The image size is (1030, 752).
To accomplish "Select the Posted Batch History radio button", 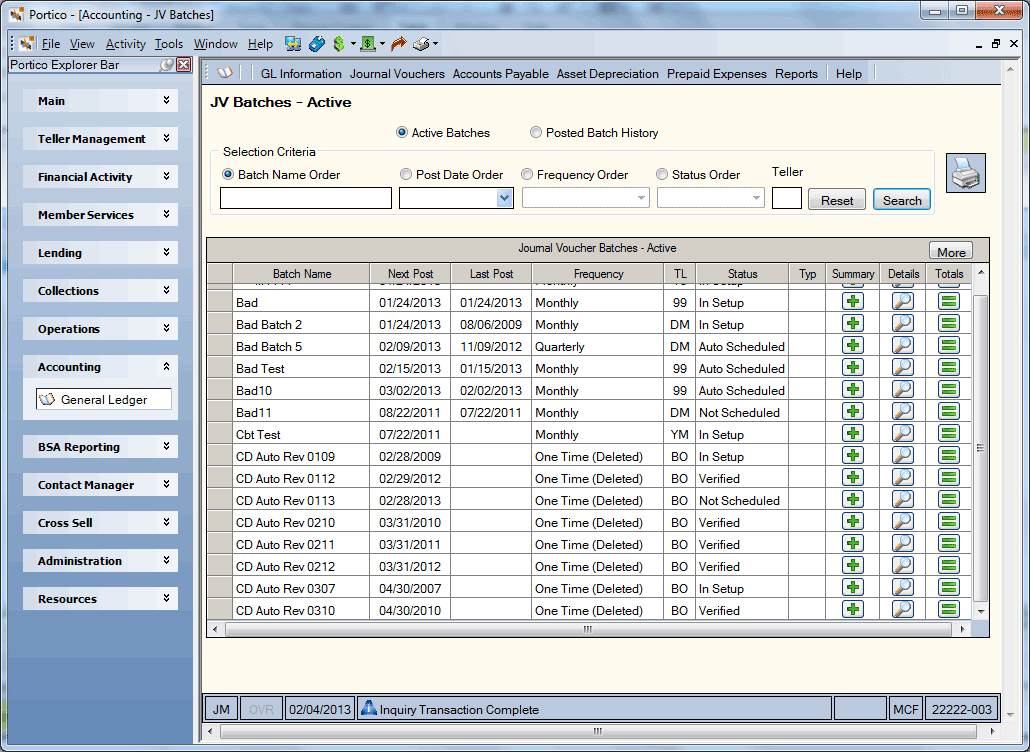I will [536, 133].
